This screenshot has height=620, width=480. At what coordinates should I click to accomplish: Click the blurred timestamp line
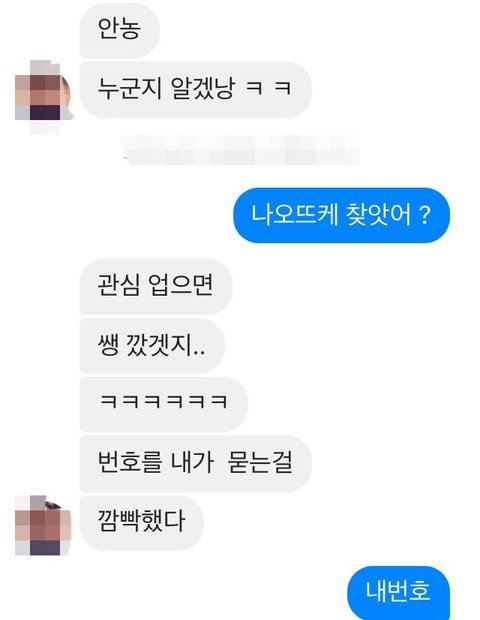click(240, 149)
